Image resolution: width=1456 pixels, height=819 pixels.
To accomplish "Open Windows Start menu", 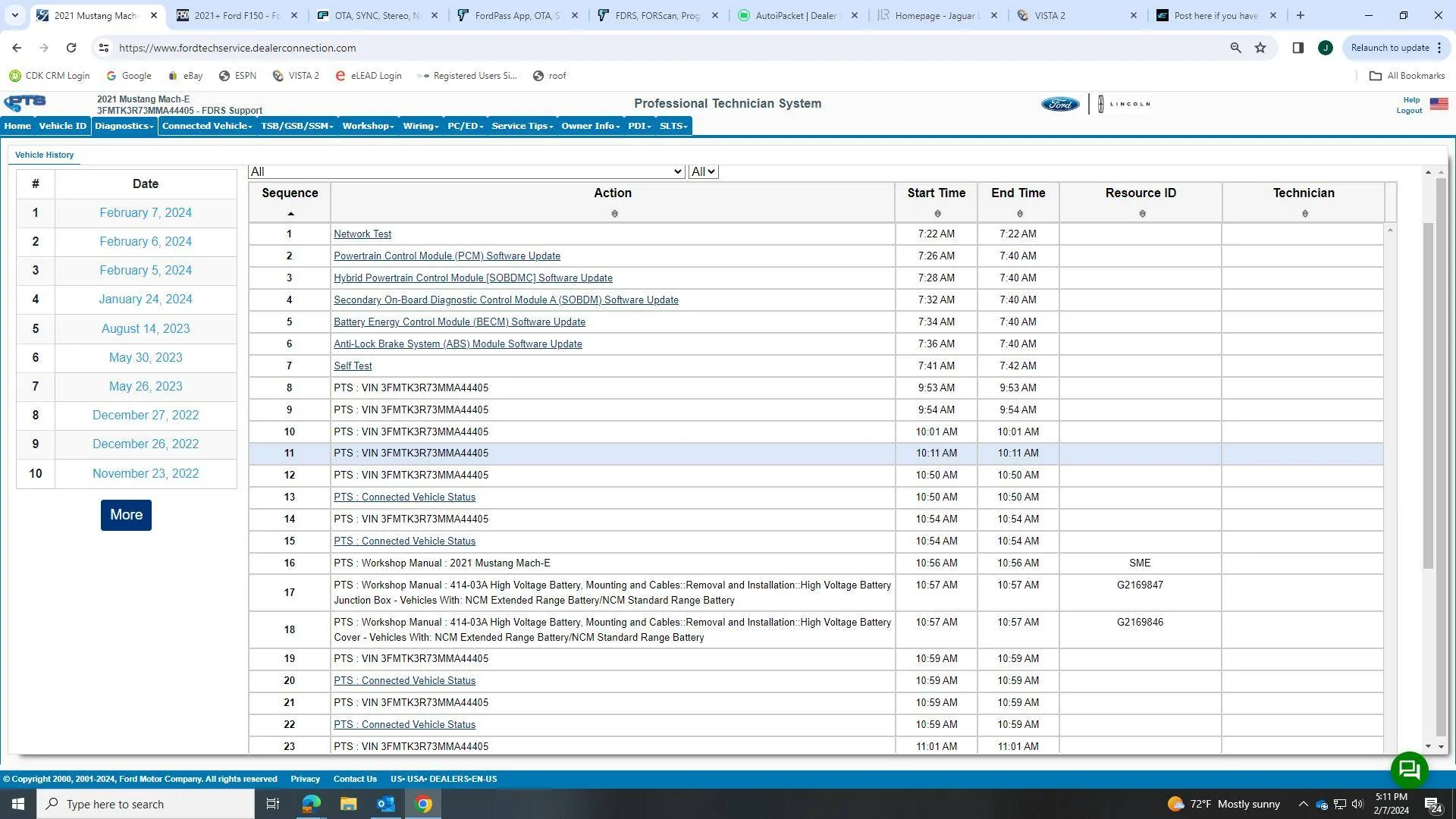I will [18, 804].
